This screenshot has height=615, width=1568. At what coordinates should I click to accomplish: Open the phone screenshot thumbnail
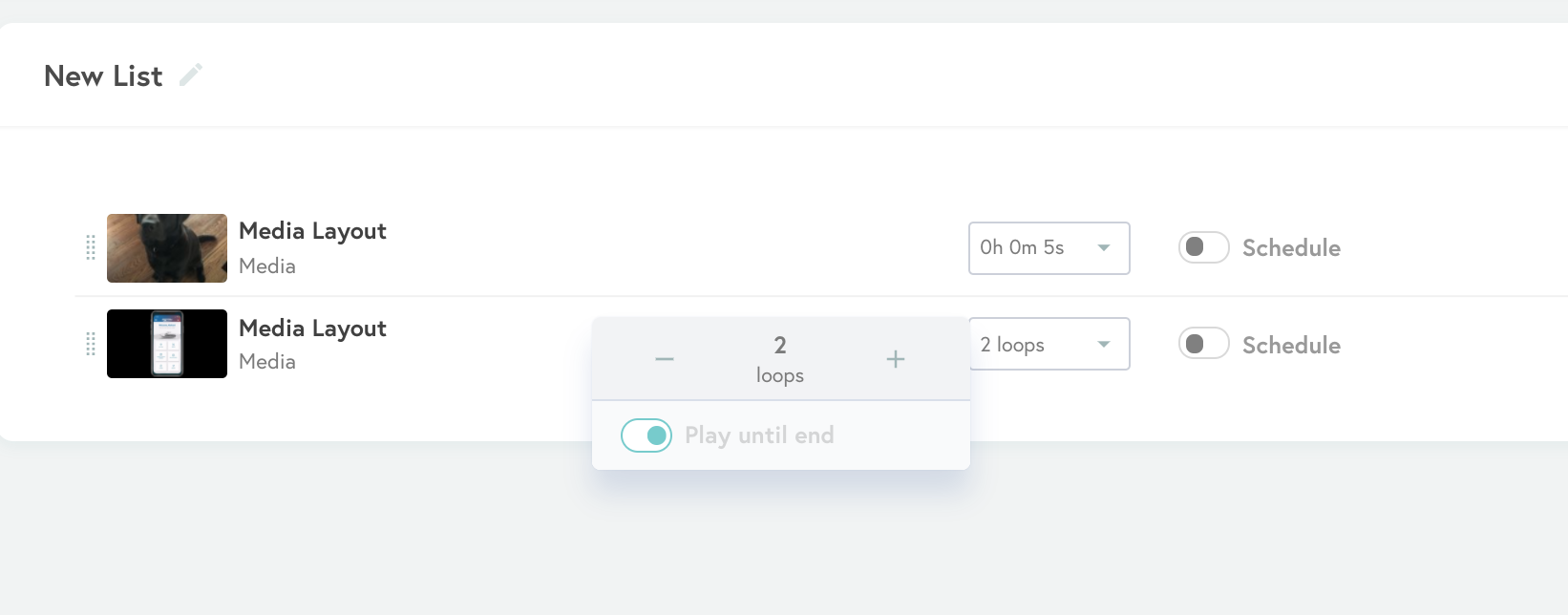tap(167, 344)
